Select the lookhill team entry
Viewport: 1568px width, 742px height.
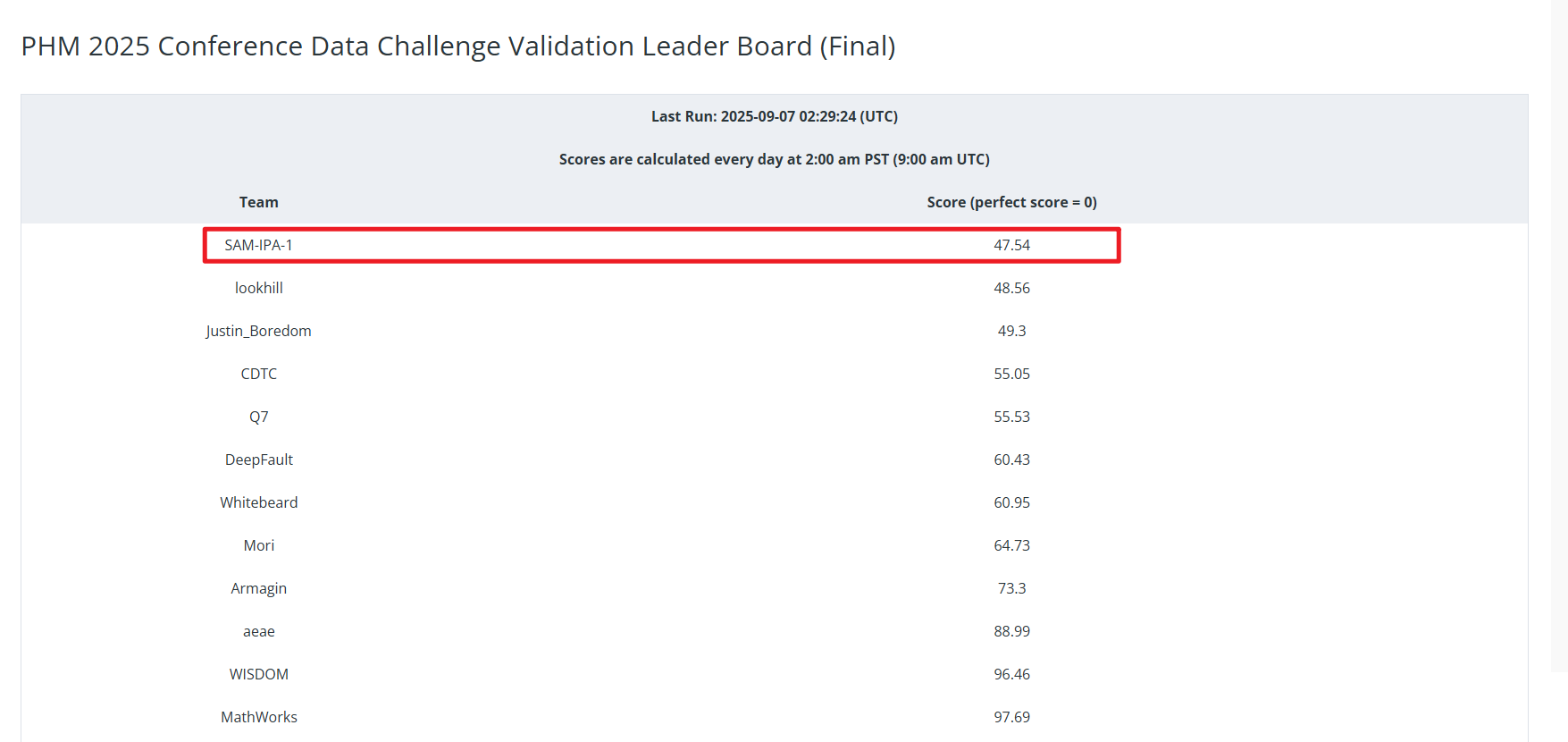258,288
